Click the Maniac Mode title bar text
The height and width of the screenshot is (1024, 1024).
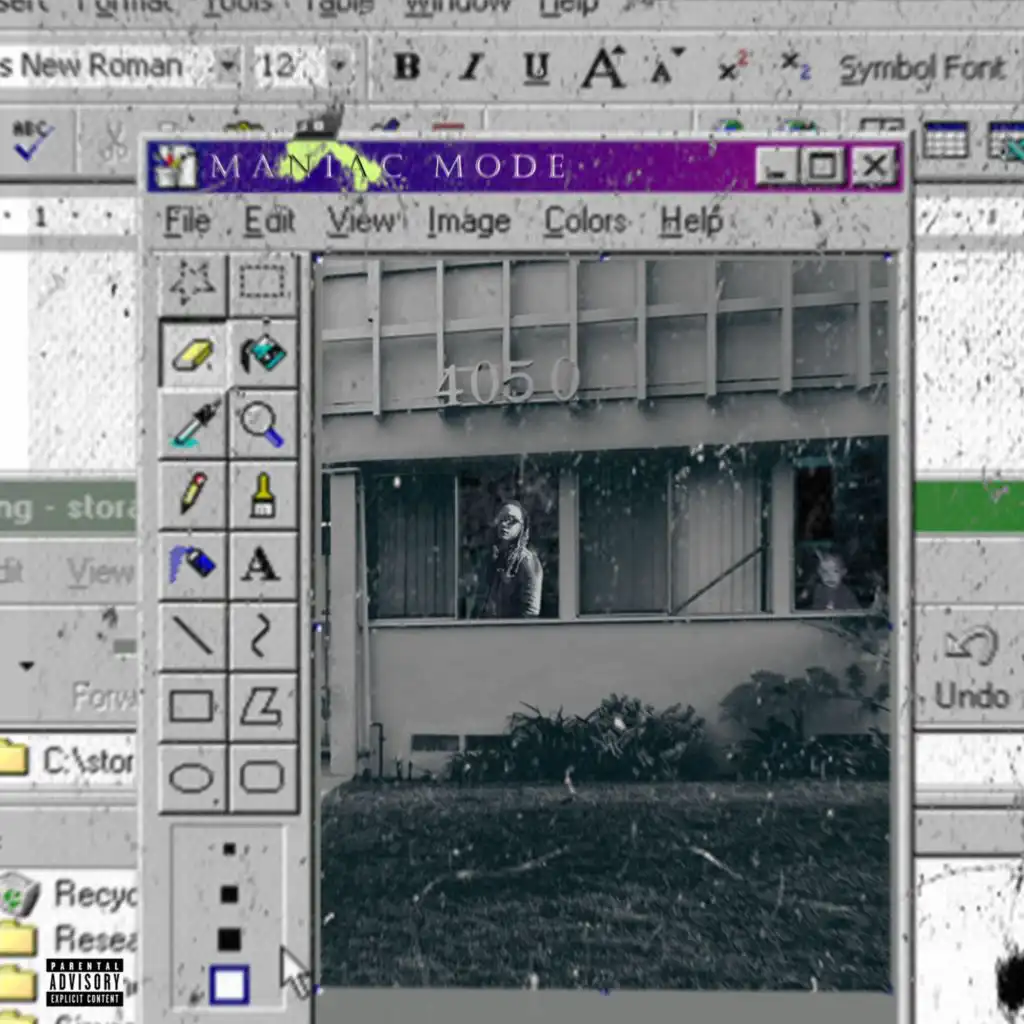[x=388, y=166]
